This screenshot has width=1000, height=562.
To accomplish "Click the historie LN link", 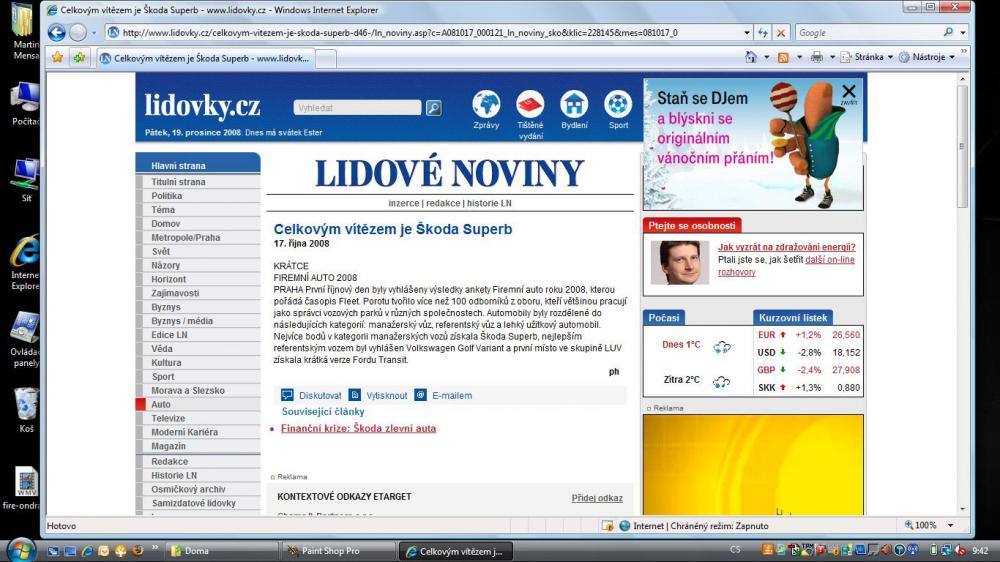I will tap(489, 203).
